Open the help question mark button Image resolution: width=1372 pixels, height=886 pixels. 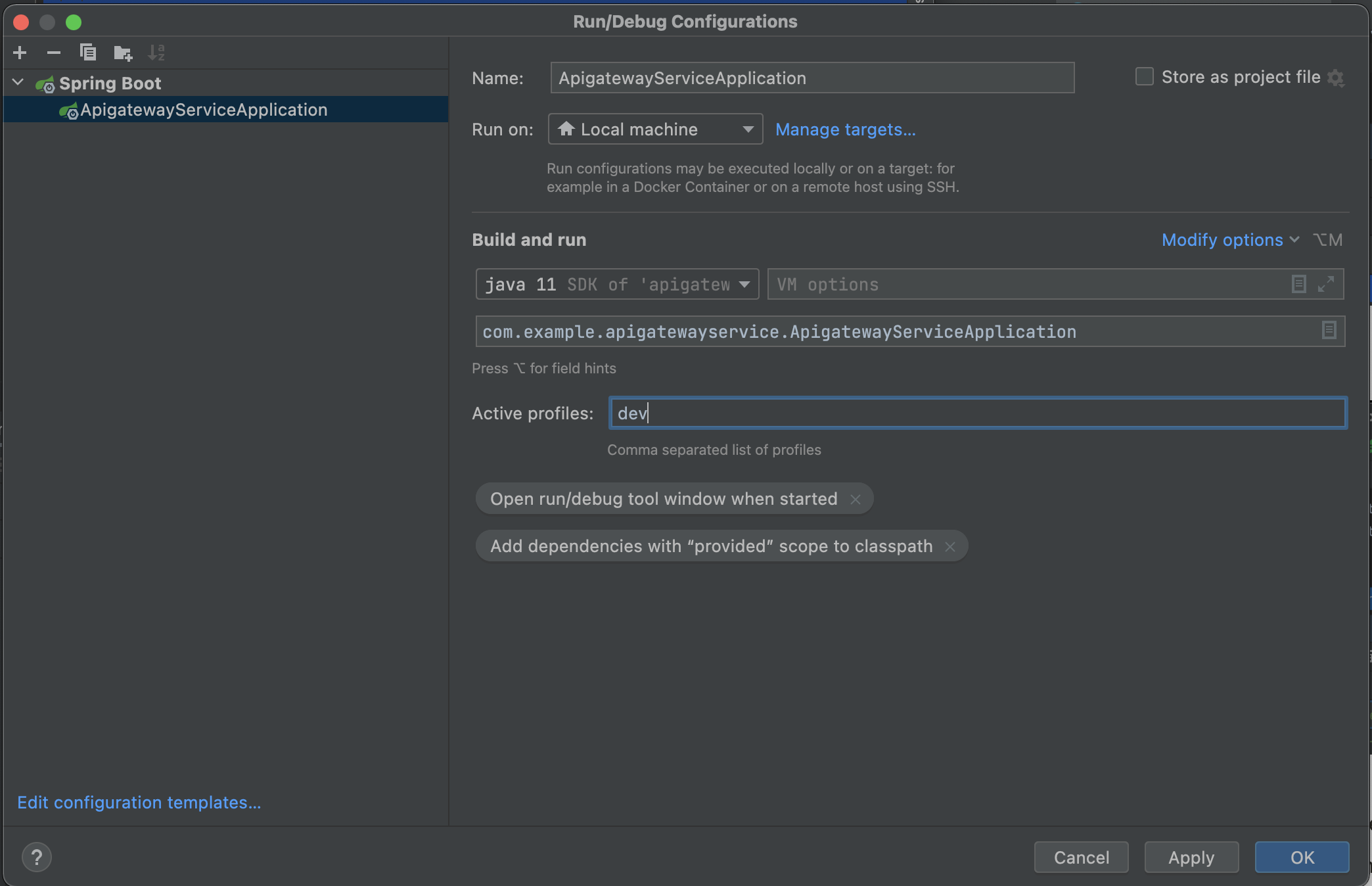[x=37, y=857]
